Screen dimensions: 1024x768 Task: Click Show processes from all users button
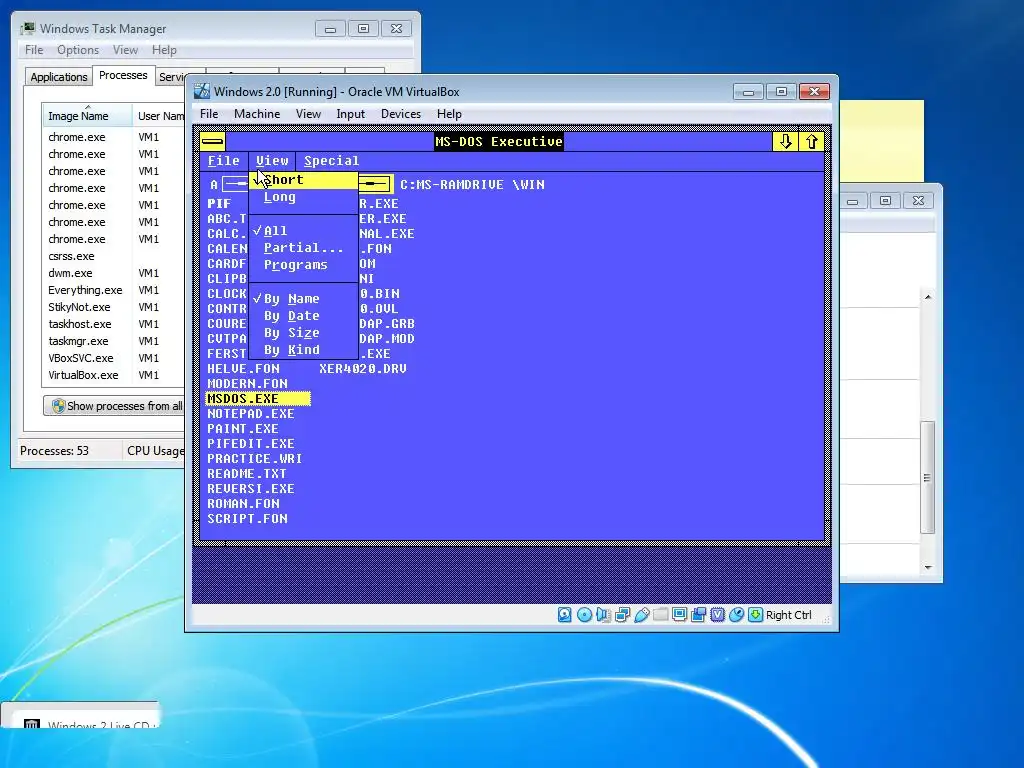coord(115,406)
